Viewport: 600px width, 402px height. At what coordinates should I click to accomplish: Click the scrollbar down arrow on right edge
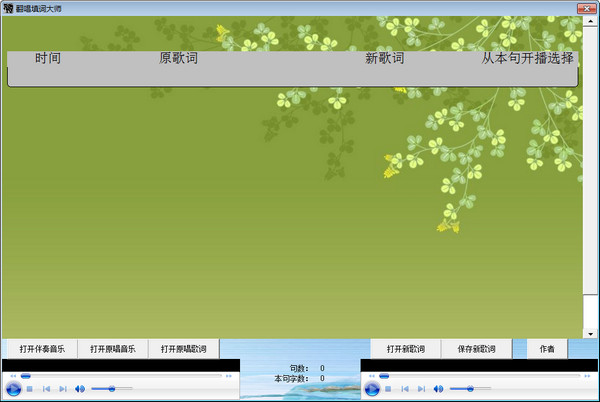click(x=591, y=333)
